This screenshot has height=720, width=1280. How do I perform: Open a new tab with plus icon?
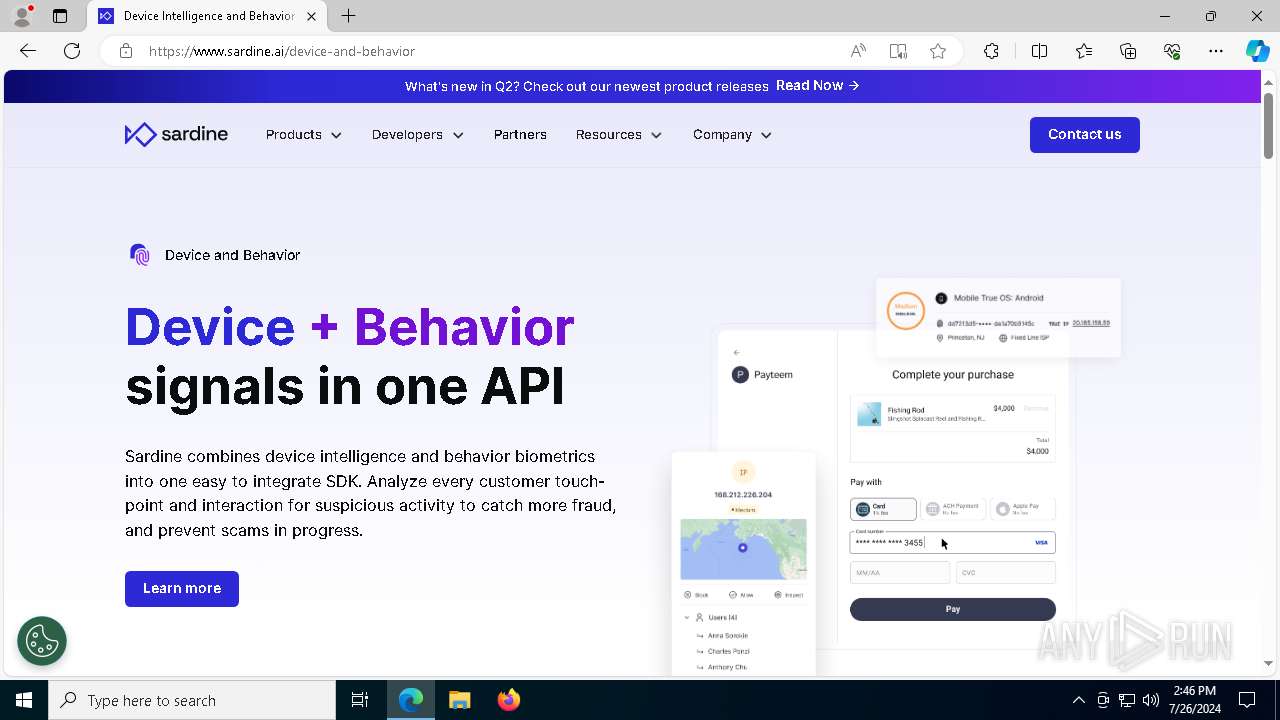pos(348,16)
